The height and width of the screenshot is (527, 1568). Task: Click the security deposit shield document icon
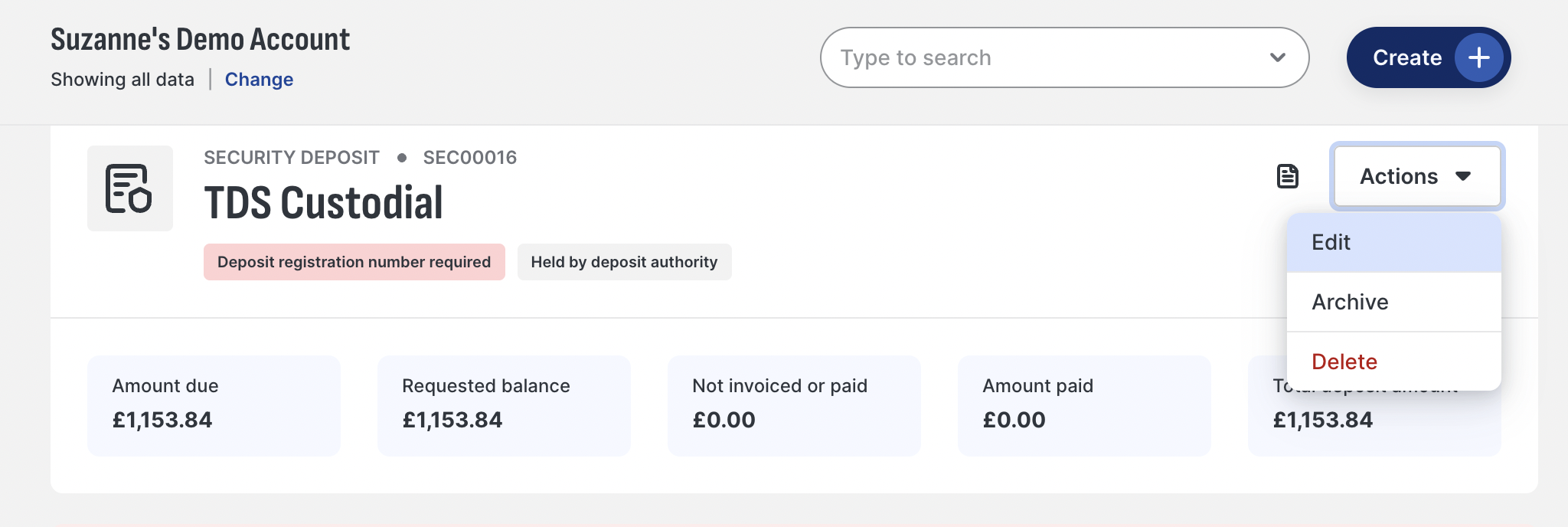pyautogui.click(x=129, y=188)
